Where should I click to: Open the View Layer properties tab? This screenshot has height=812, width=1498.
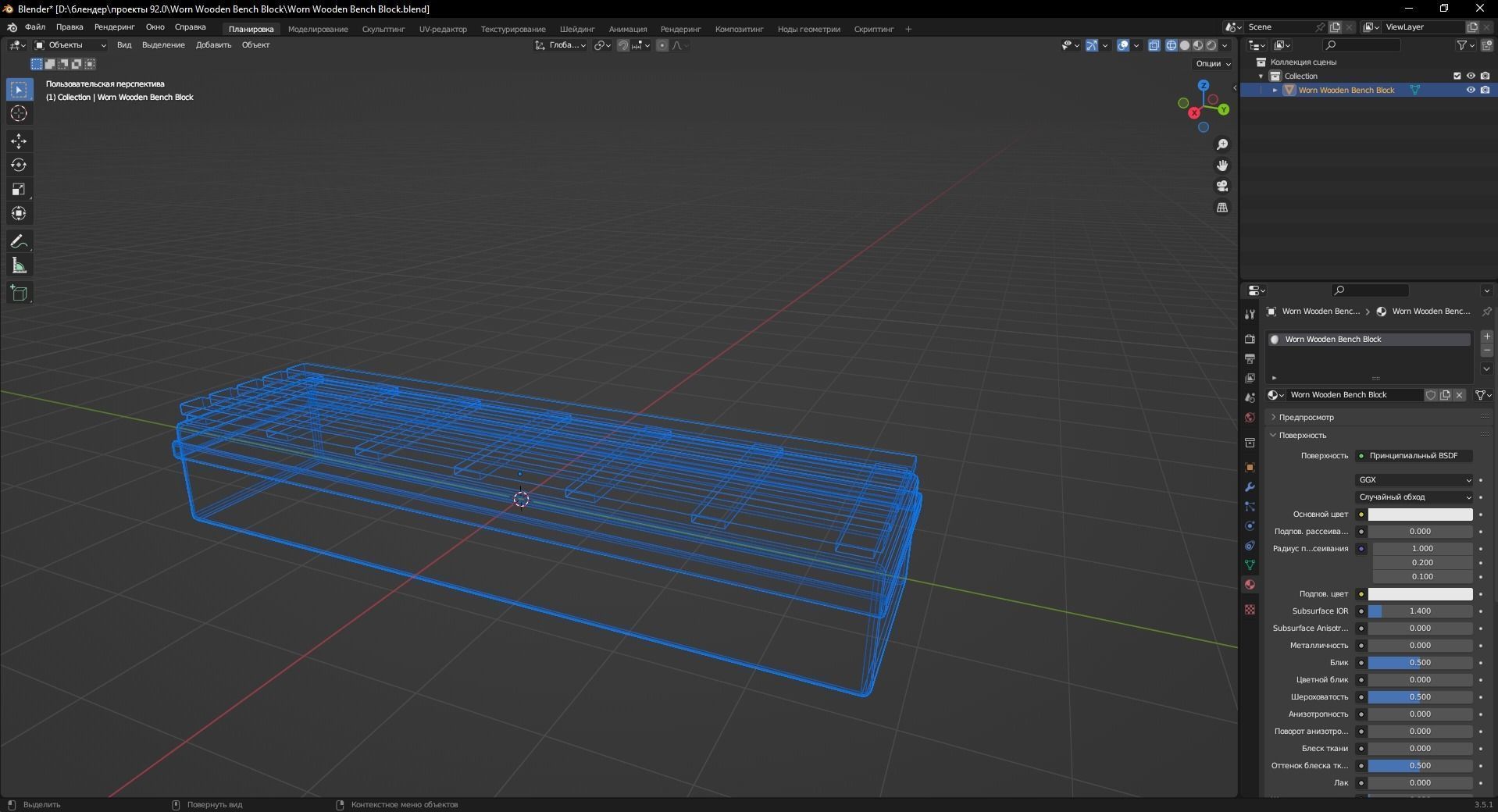[x=1250, y=378]
